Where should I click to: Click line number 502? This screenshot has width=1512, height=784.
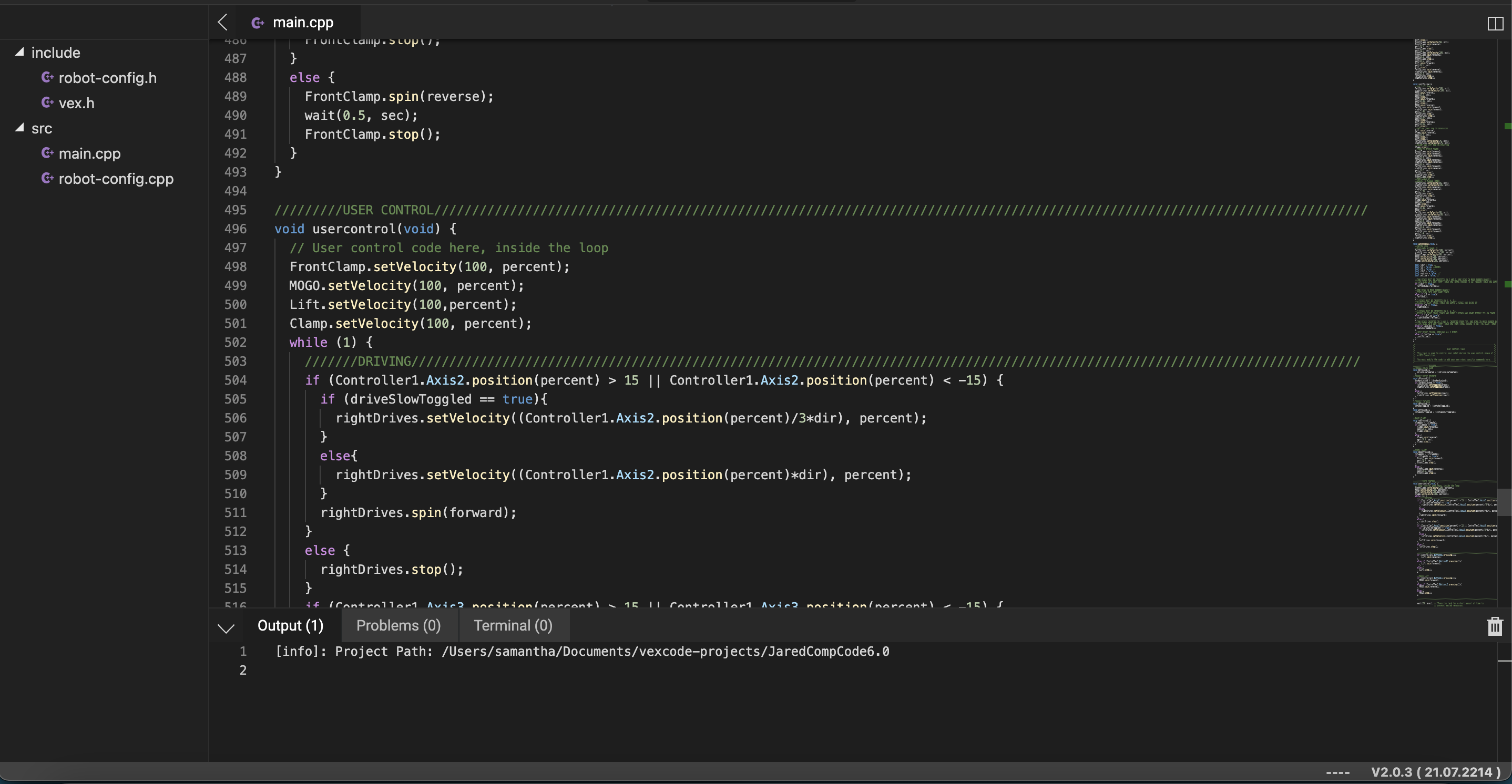(236, 342)
